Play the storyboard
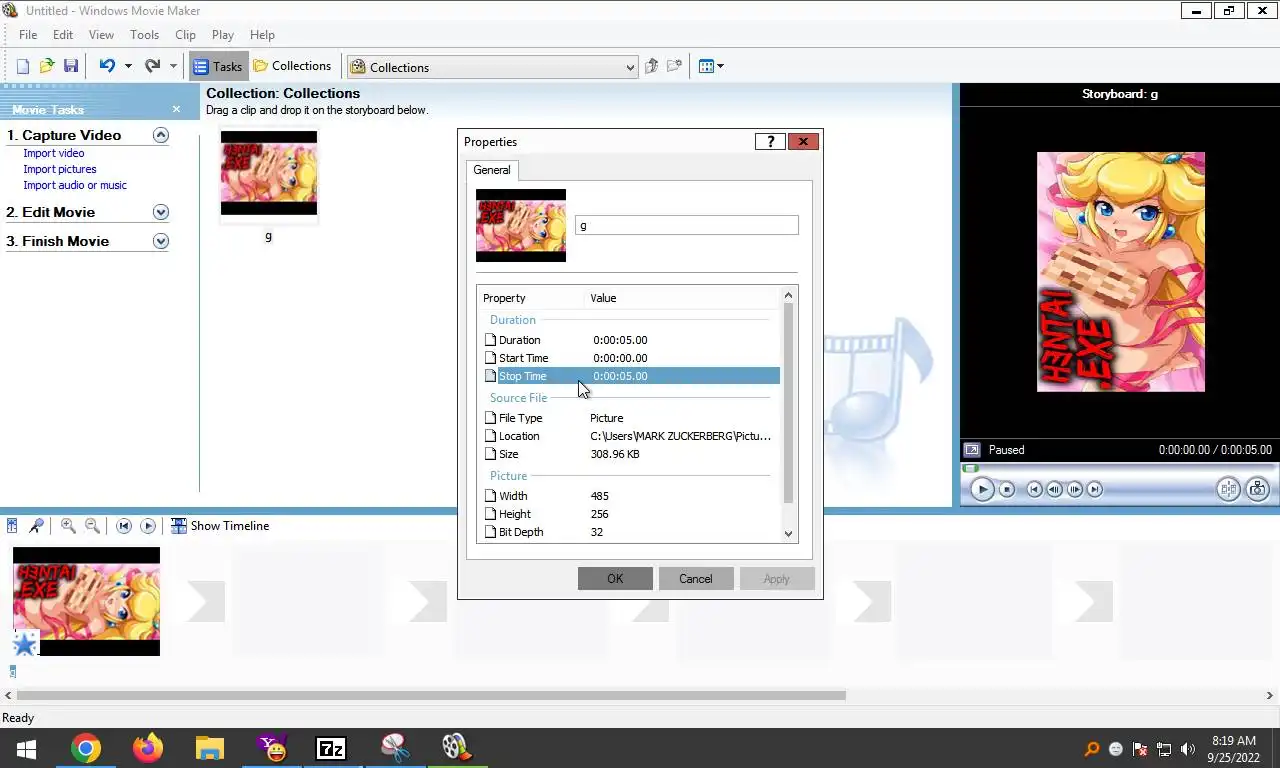 148,525
